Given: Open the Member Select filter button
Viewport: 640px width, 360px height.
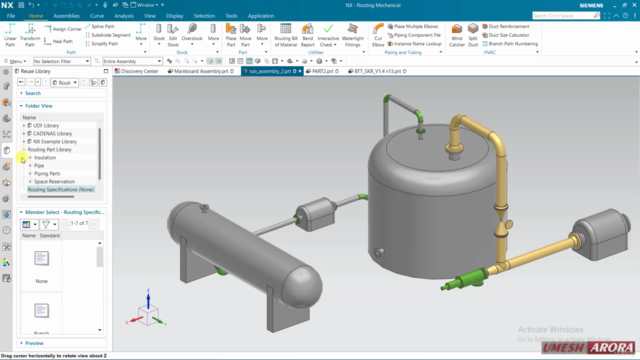Looking at the screenshot, I should click(x=49, y=224).
